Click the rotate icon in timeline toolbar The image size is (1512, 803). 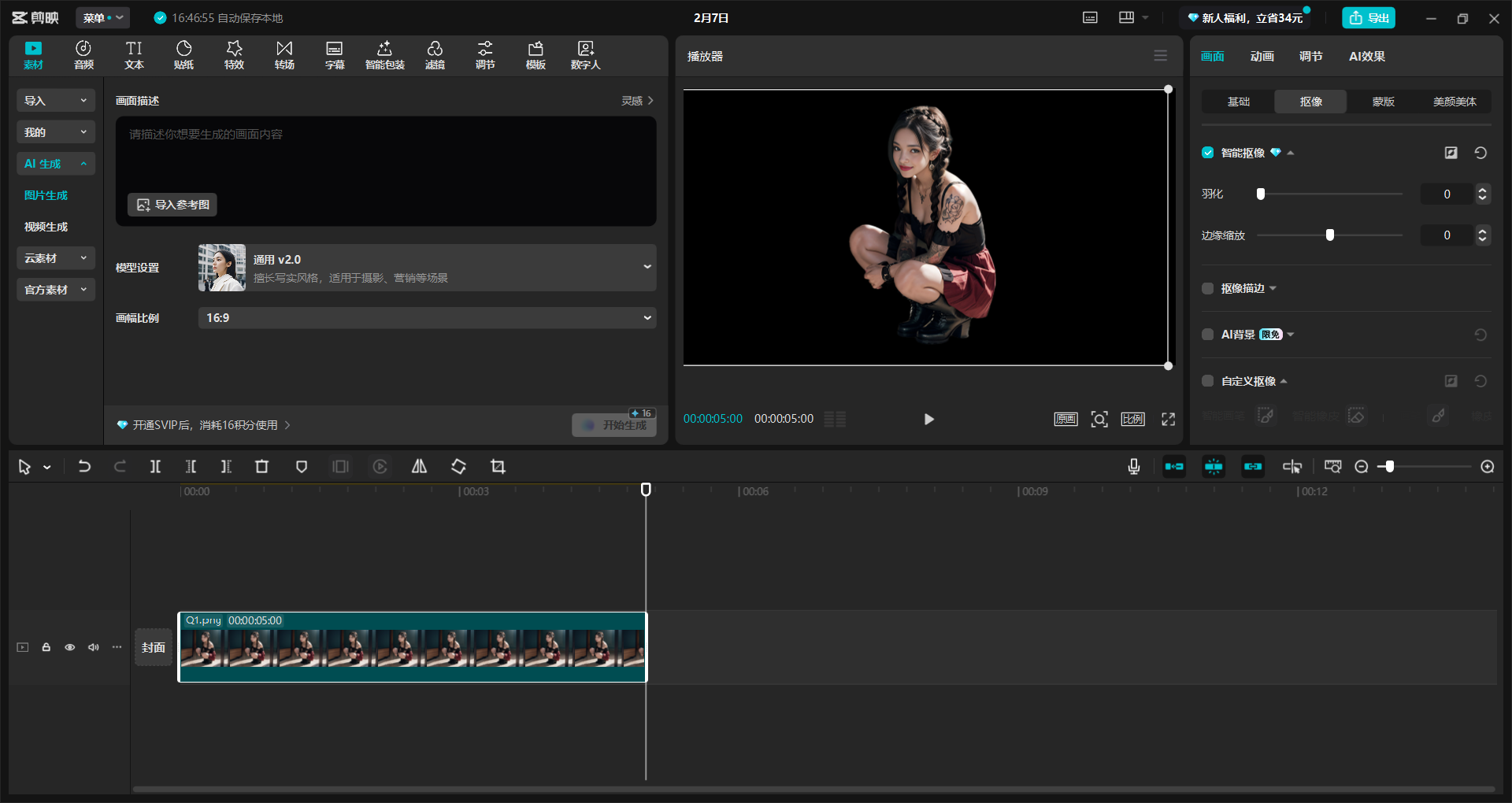click(x=458, y=467)
